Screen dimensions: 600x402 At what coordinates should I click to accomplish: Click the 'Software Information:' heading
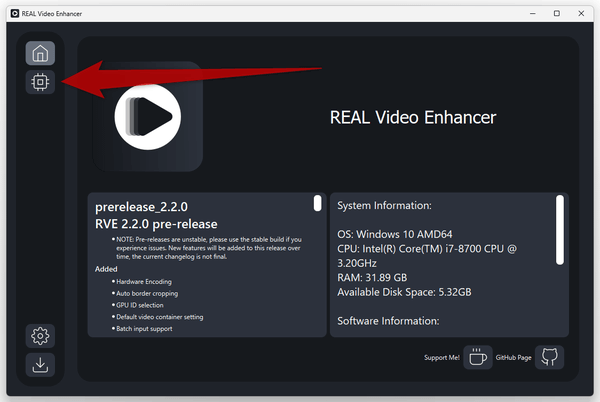click(x=388, y=321)
